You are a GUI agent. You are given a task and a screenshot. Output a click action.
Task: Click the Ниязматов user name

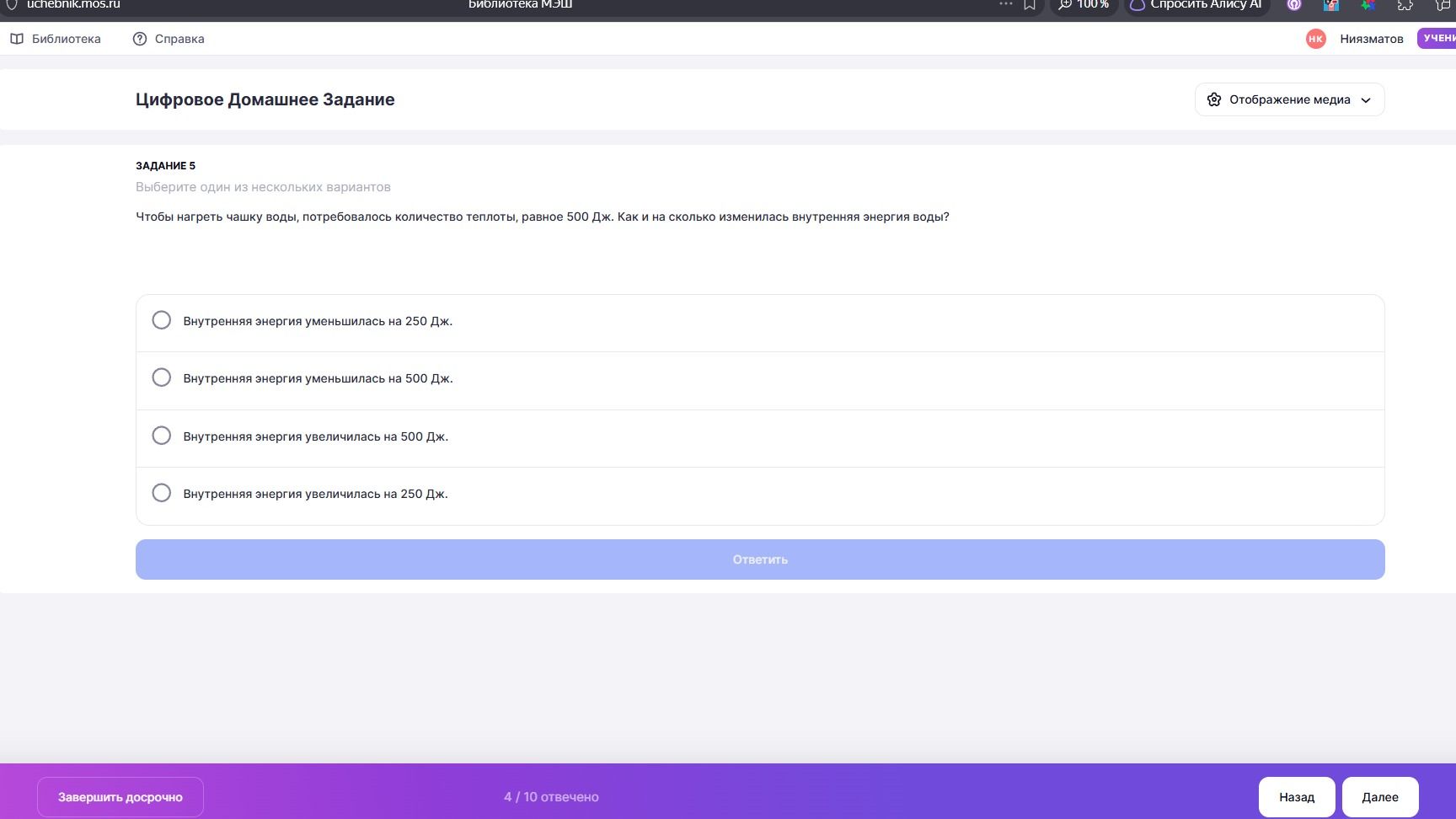pos(1372,39)
